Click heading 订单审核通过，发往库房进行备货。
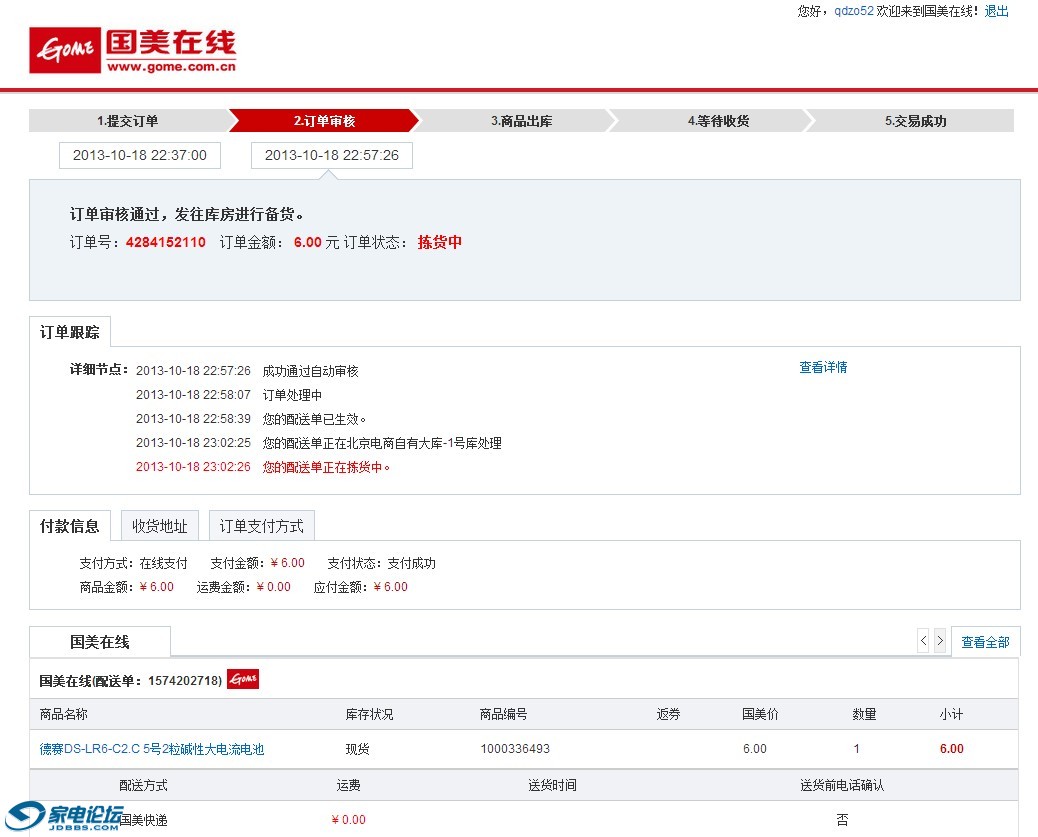The width and height of the screenshot is (1038, 837). (187, 214)
